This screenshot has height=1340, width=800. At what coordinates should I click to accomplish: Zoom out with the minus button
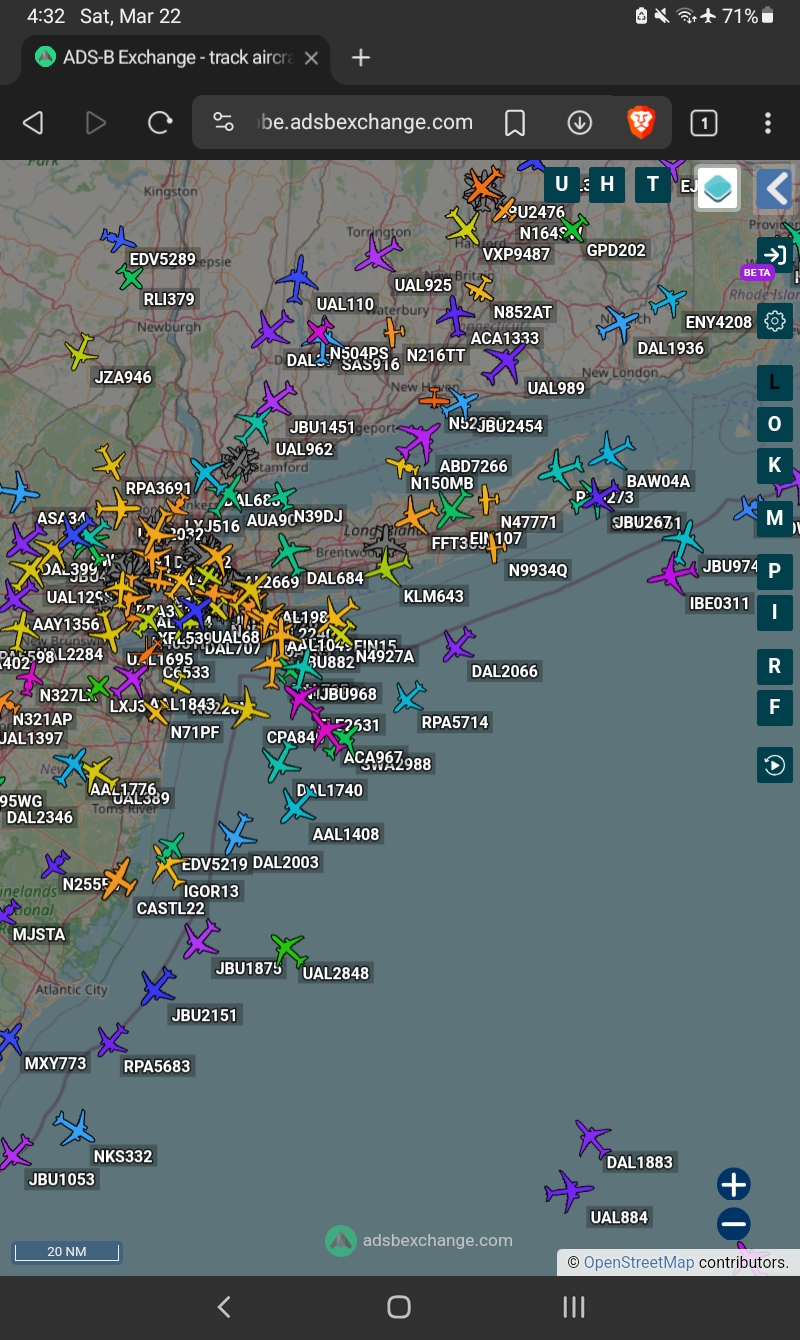(x=733, y=1224)
